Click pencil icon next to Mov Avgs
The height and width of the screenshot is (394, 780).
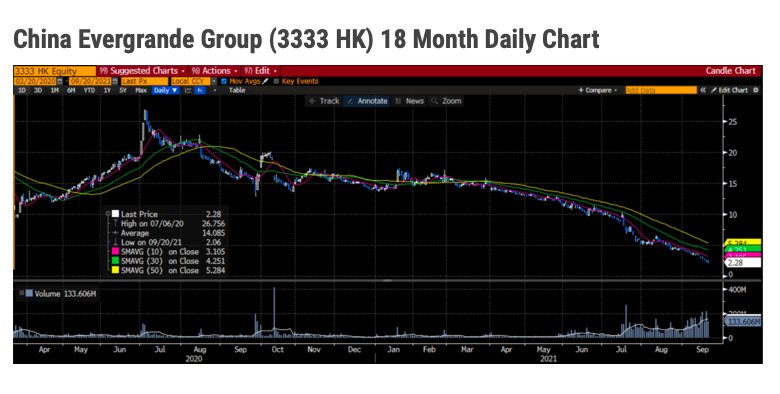click(x=265, y=81)
